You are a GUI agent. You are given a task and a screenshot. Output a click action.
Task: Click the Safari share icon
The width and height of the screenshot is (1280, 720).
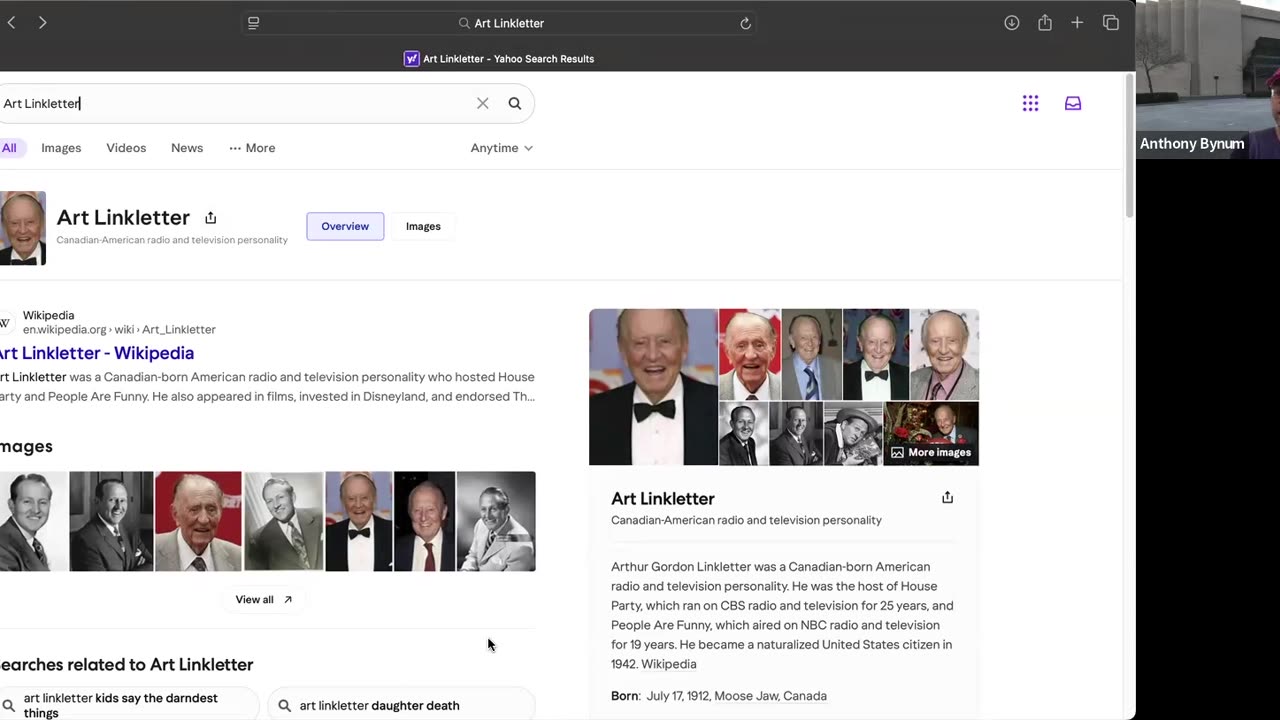click(x=1045, y=23)
